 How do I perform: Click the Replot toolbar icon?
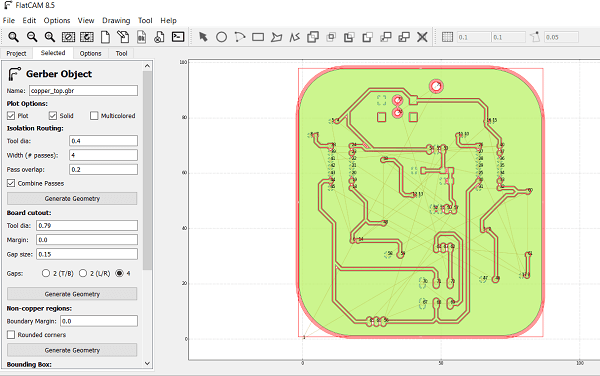87,37
